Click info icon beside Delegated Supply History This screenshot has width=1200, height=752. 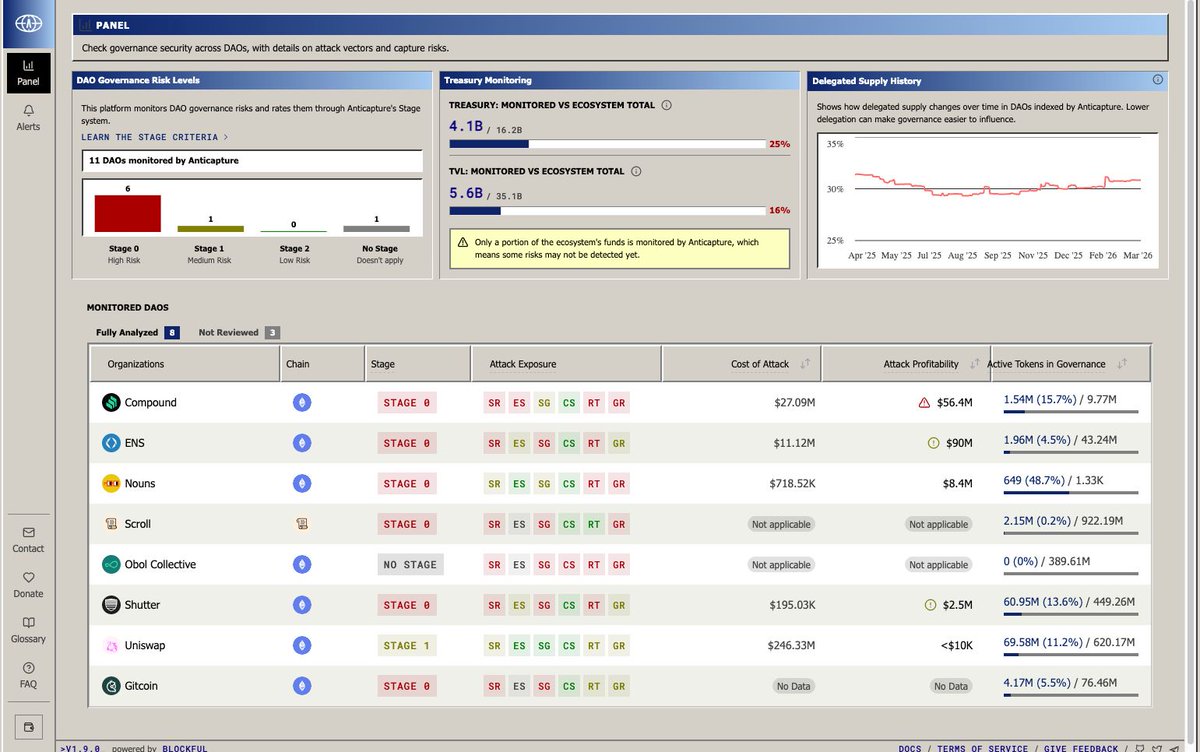click(1157, 80)
